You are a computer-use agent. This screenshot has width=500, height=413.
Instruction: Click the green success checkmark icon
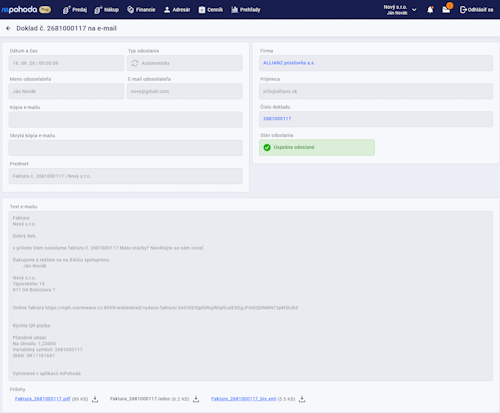pyautogui.click(x=267, y=147)
